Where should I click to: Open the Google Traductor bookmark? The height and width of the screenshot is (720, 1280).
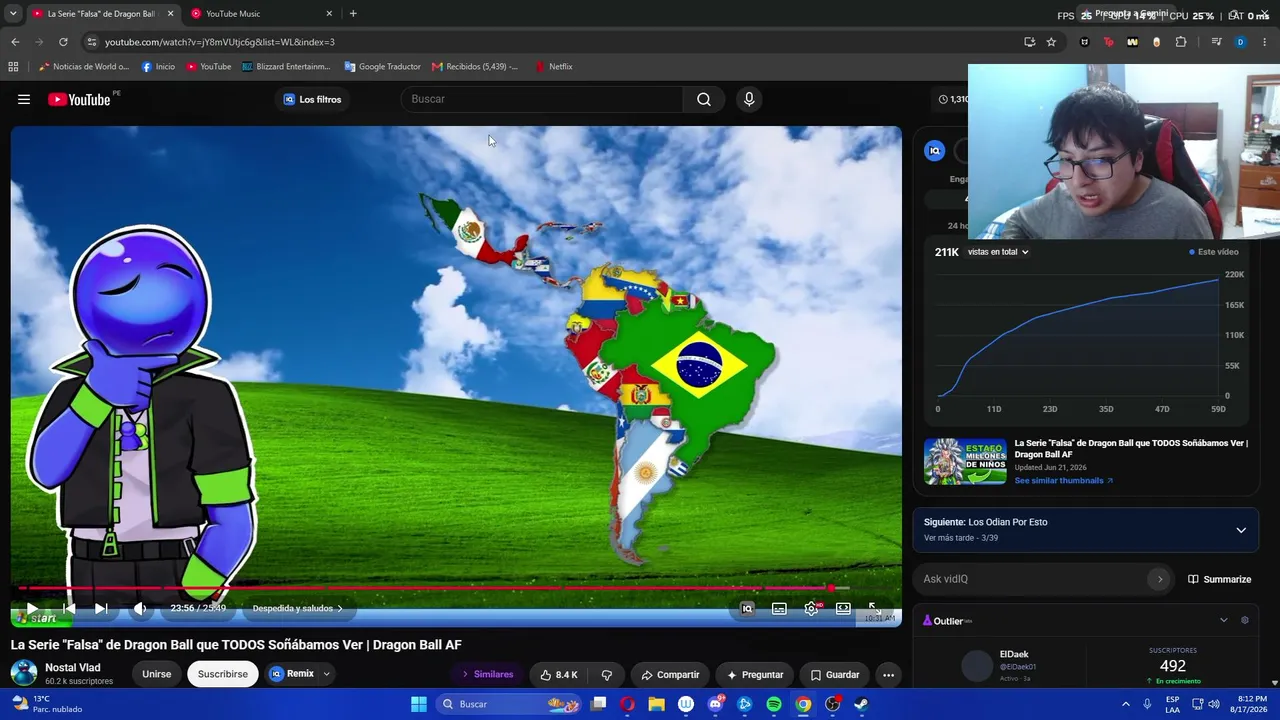pyautogui.click(x=382, y=67)
